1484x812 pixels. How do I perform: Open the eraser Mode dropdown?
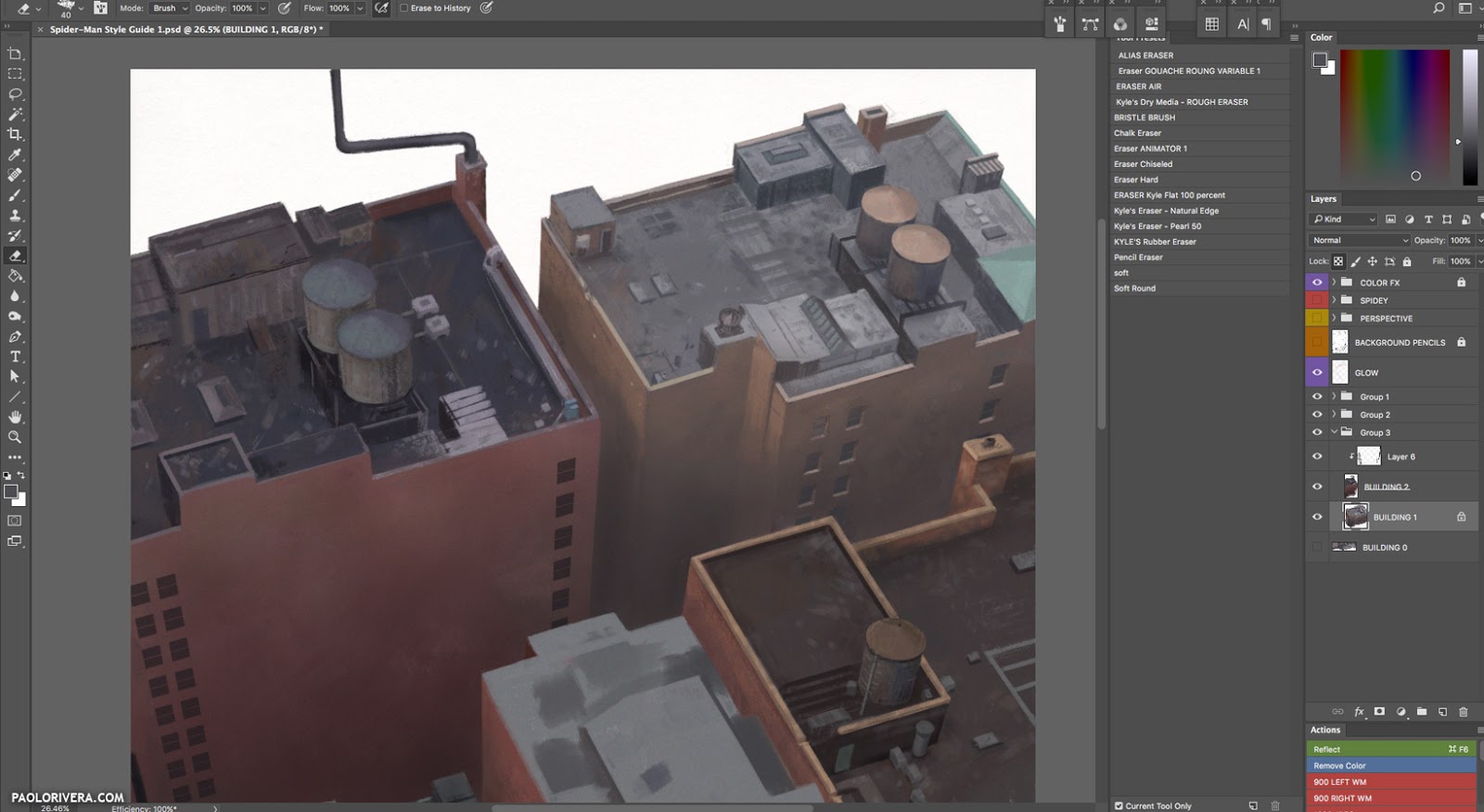(x=168, y=8)
